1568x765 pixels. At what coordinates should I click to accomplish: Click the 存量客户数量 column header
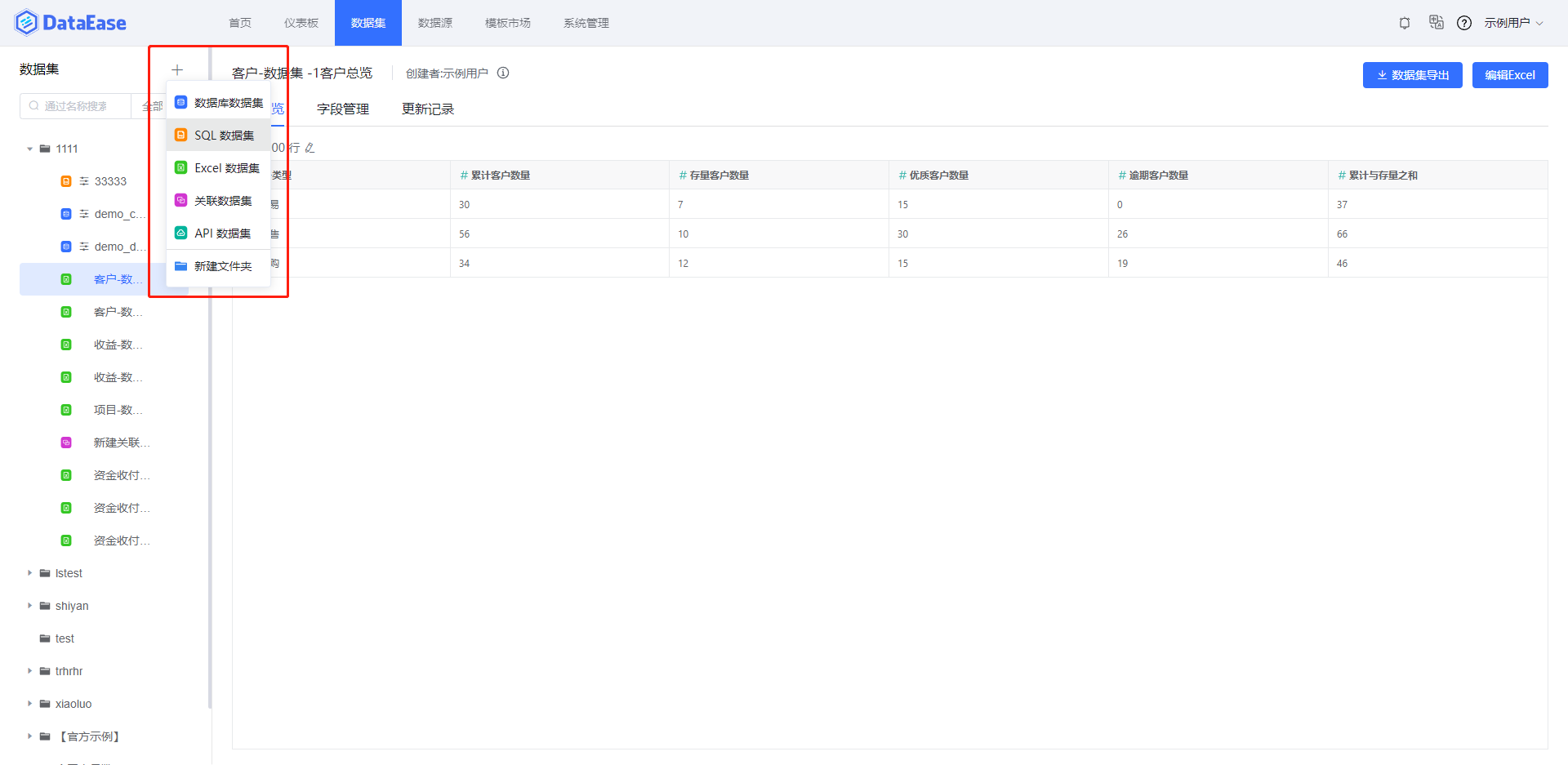point(779,175)
